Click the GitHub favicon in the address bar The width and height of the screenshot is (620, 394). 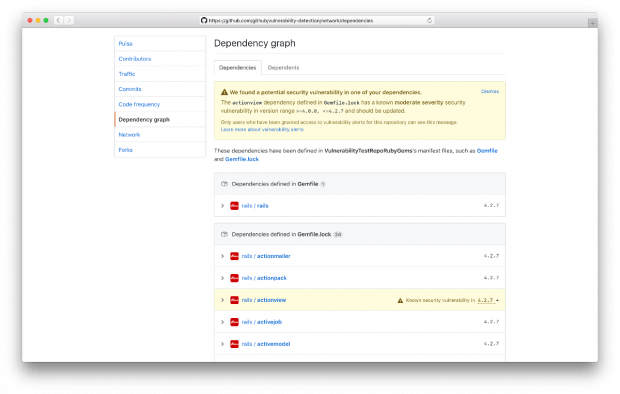204,20
